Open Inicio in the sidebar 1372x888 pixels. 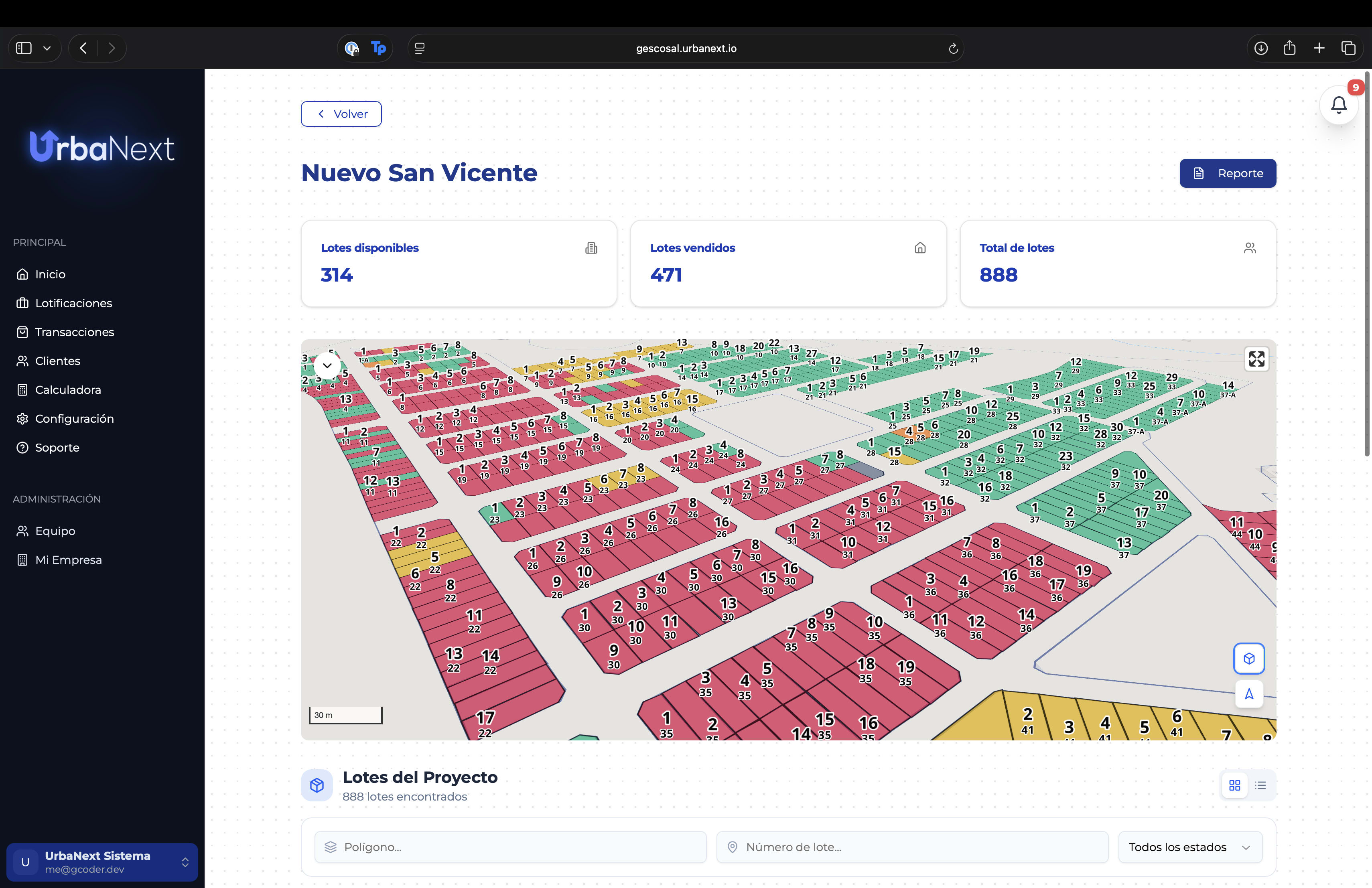pos(50,274)
